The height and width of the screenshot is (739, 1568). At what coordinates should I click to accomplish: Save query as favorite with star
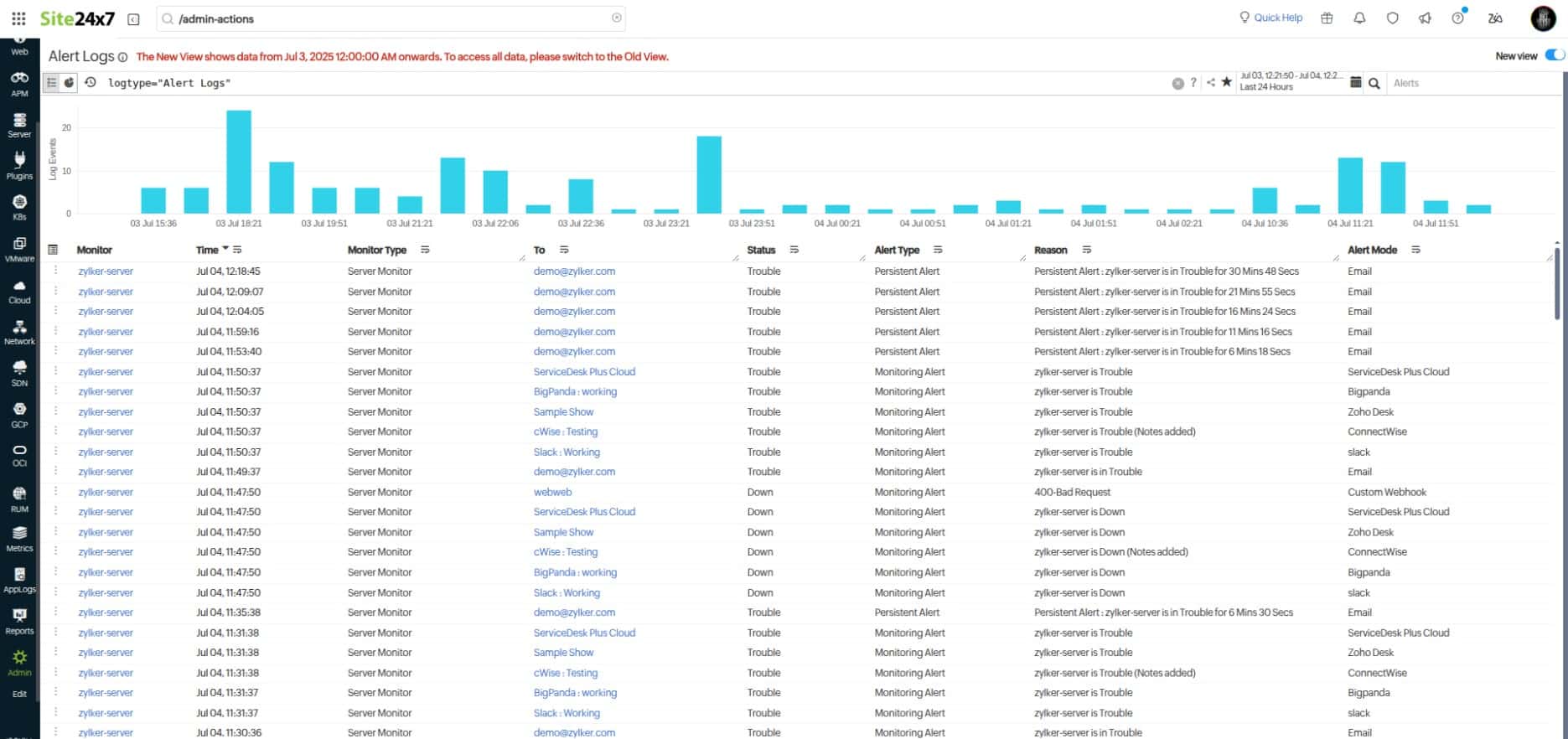click(x=1226, y=82)
